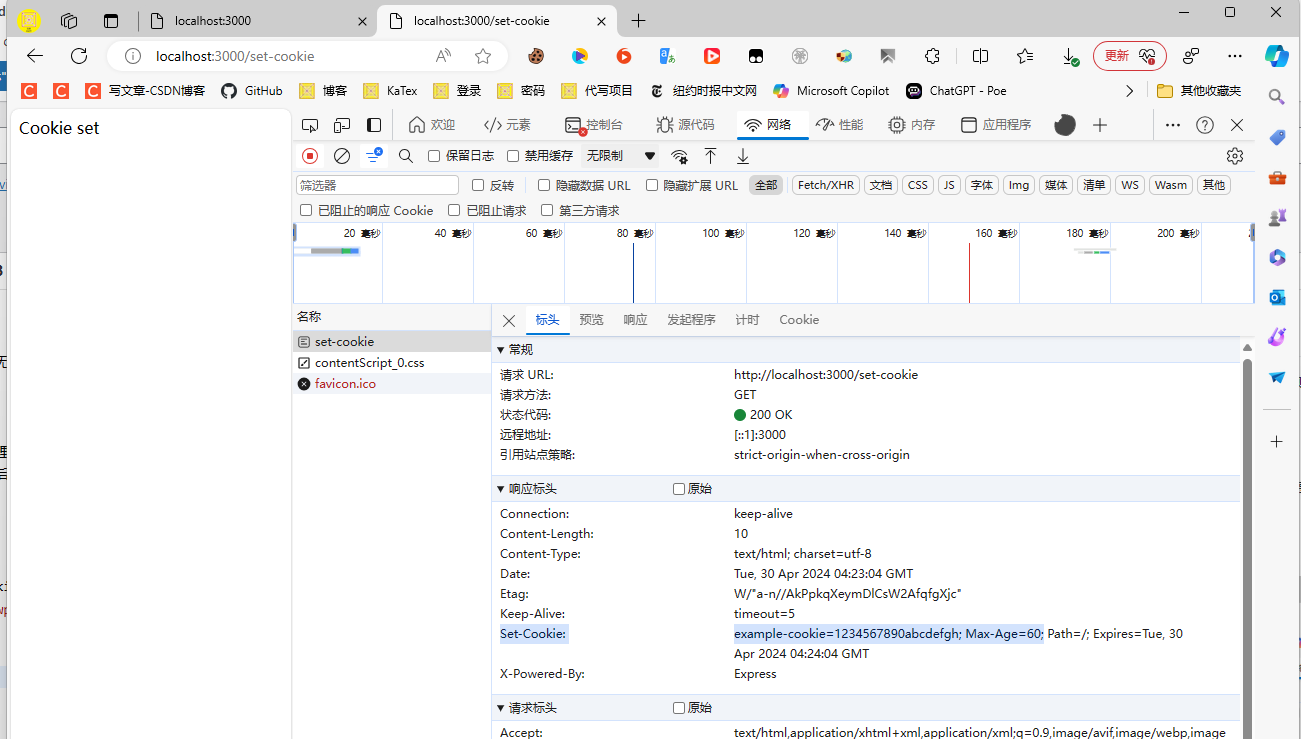Open the 响应 tab of the request
1301x739 pixels.
(635, 320)
